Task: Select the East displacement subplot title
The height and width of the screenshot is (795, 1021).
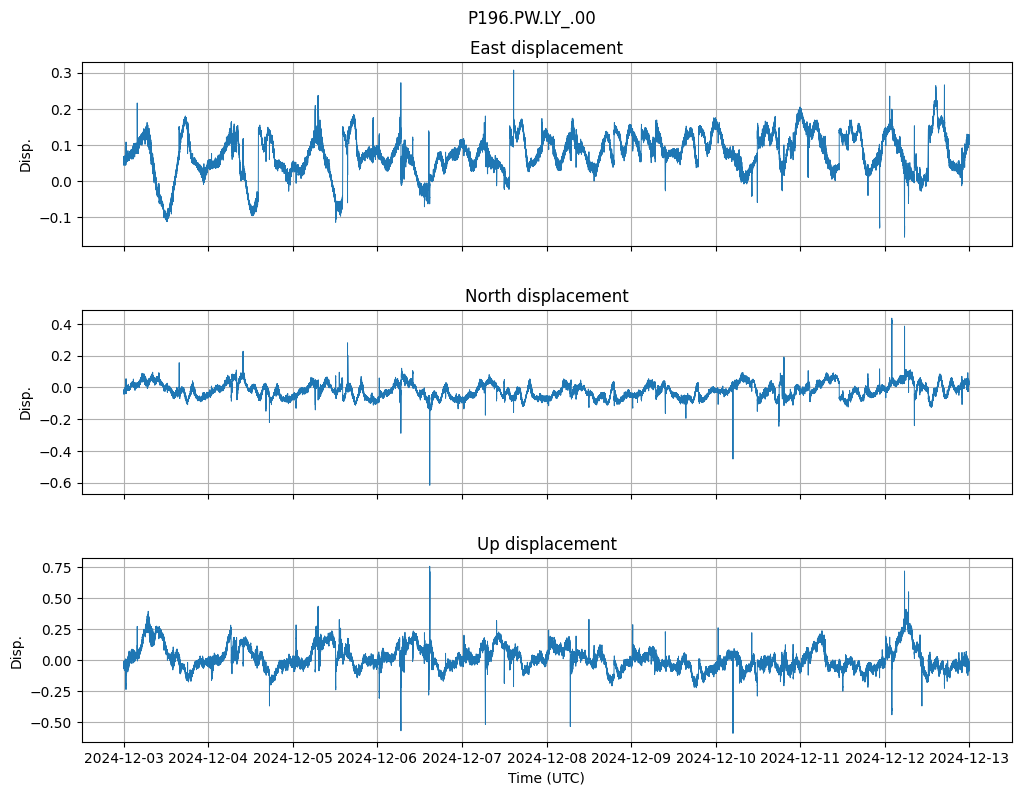Action: [546, 48]
